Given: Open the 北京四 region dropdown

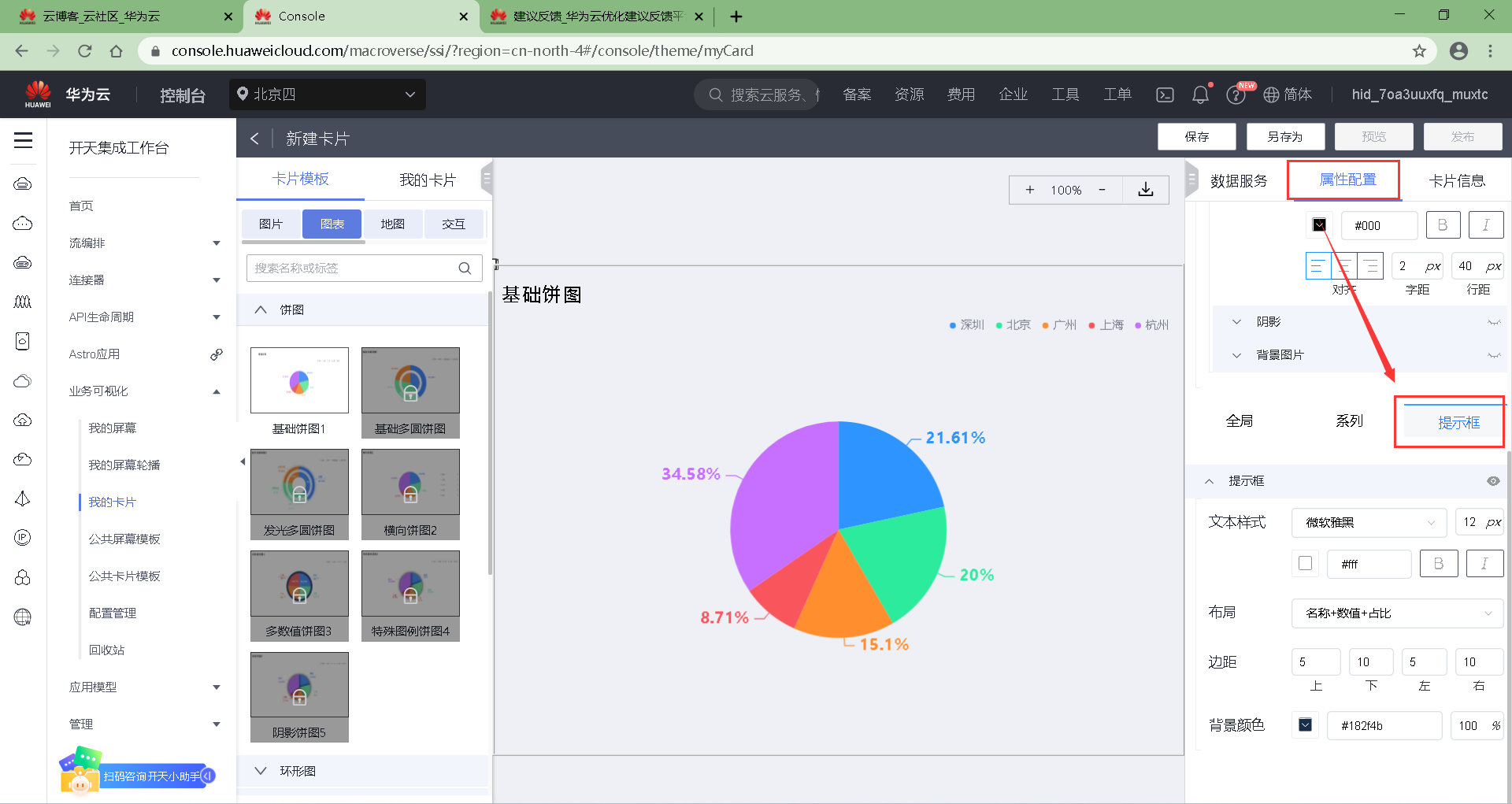Looking at the screenshot, I should pyautogui.click(x=328, y=94).
